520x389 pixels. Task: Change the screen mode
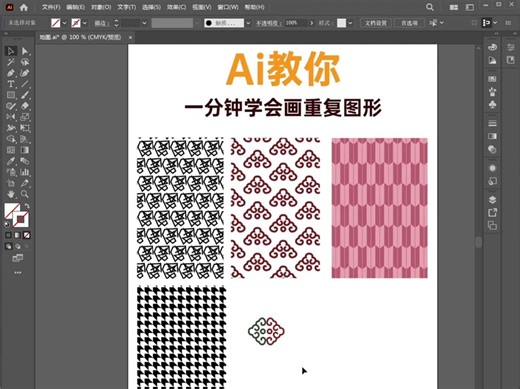pos(18,258)
